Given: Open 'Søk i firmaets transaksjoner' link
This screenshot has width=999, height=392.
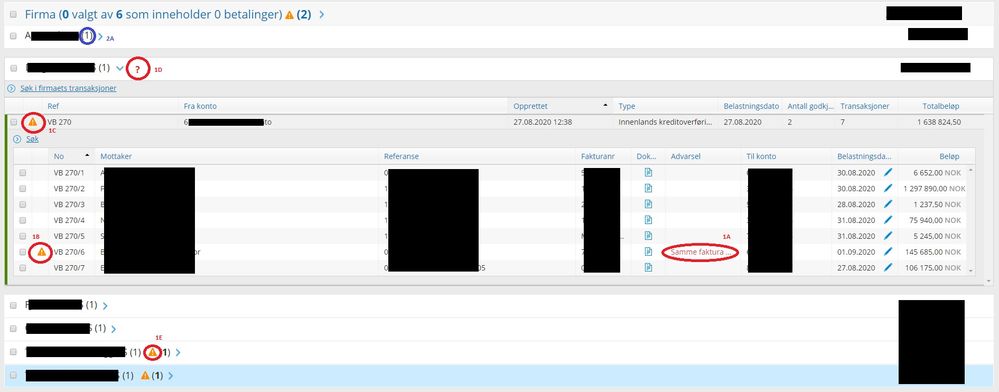Looking at the screenshot, I should (69, 89).
